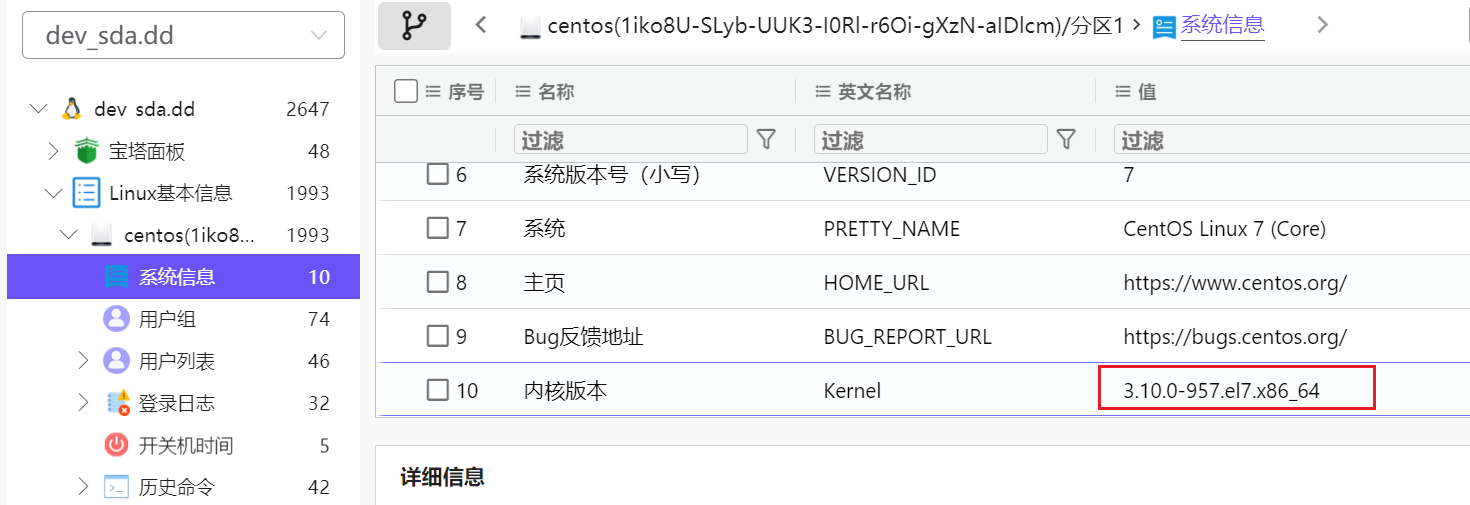Toggle the select-all checkbox in header
Viewport: 1470px width, 505px height.
point(405,92)
